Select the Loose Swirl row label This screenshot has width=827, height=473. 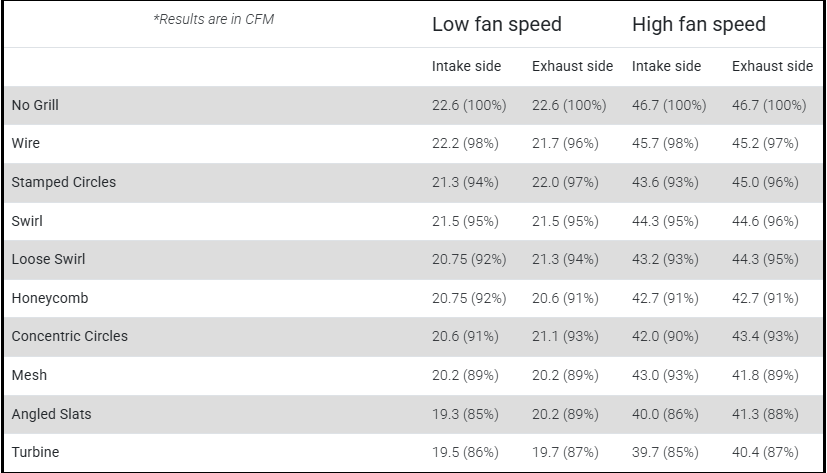tap(48, 259)
